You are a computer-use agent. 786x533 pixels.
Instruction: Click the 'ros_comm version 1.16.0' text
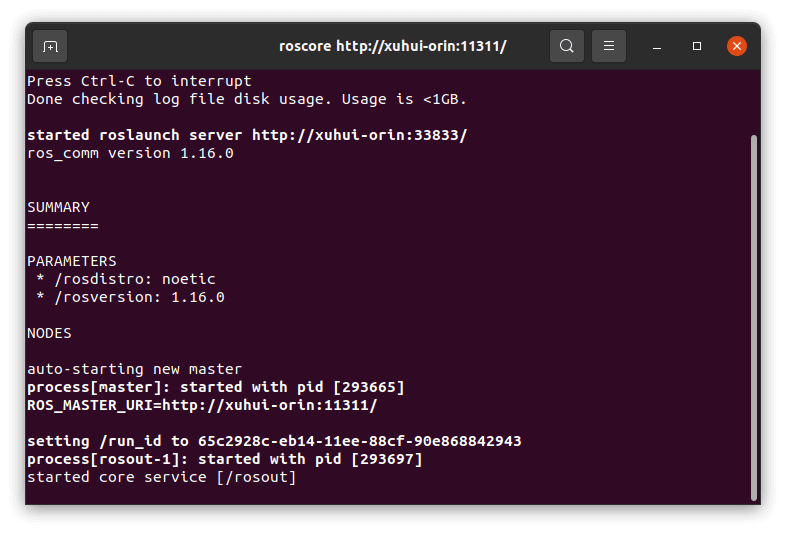130,153
